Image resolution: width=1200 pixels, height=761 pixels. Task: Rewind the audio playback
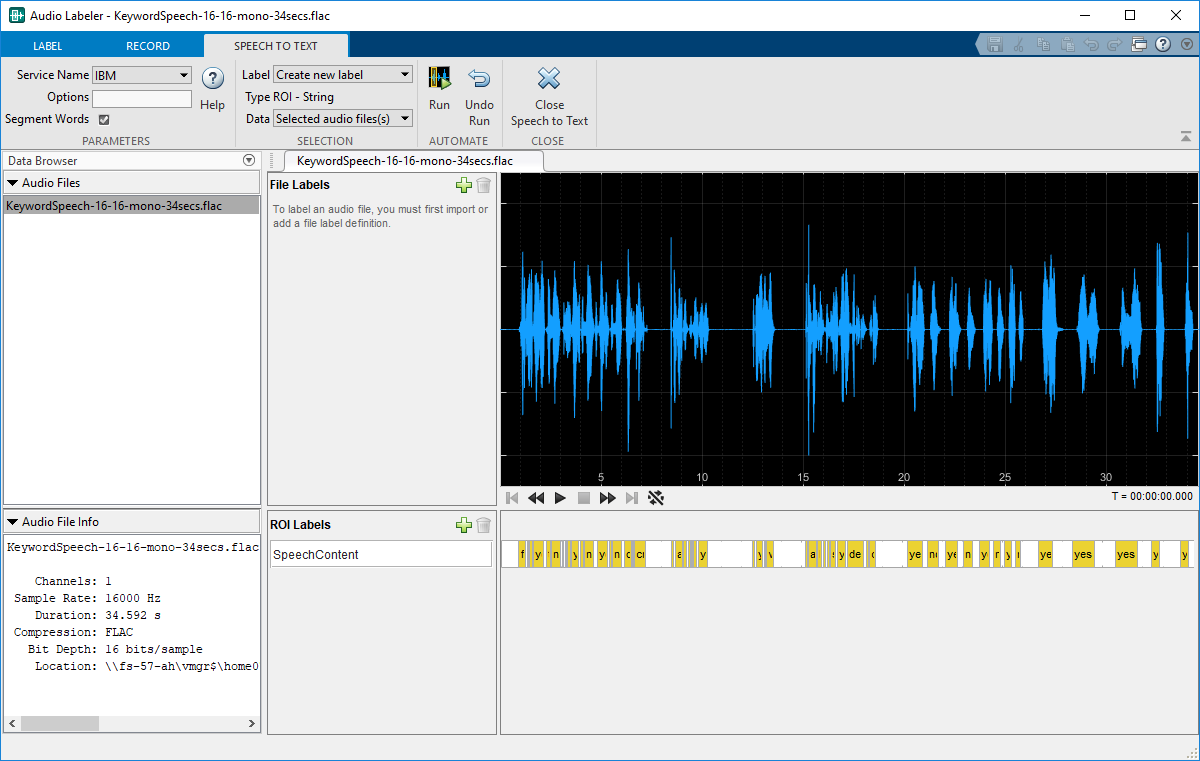point(536,498)
